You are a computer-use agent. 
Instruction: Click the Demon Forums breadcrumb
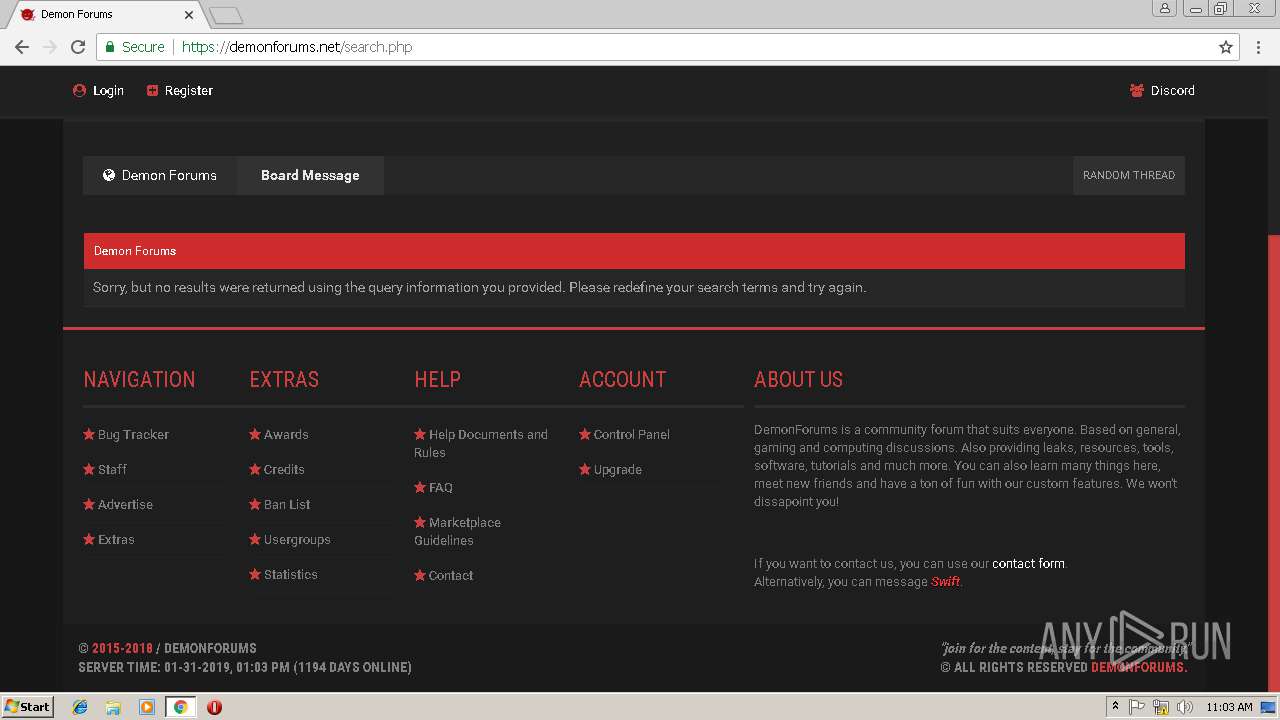(x=169, y=175)
